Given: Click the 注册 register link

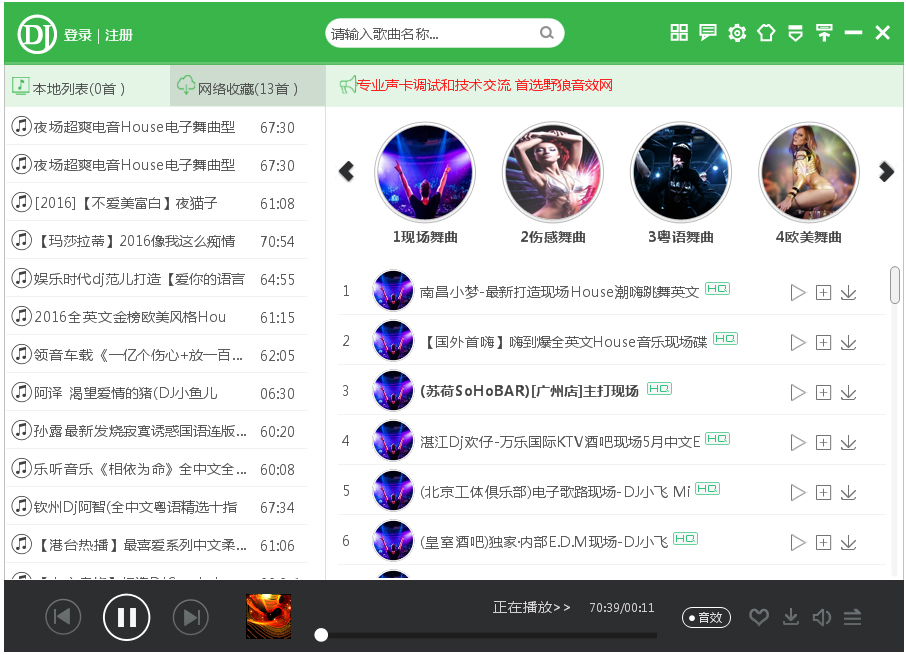Looking at the screenshot, I should (119, 35).
